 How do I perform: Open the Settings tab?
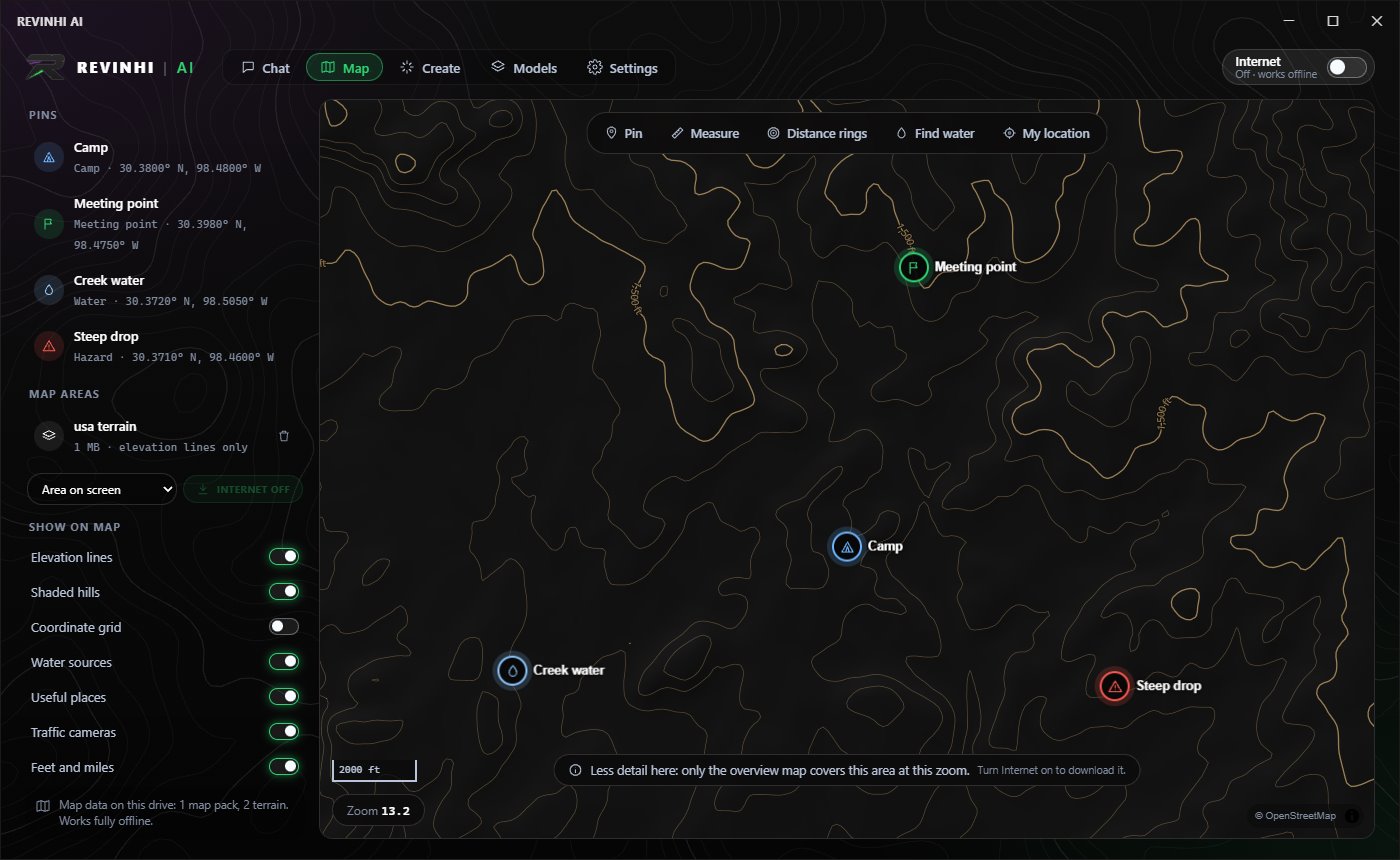click(x=622, y=68)
